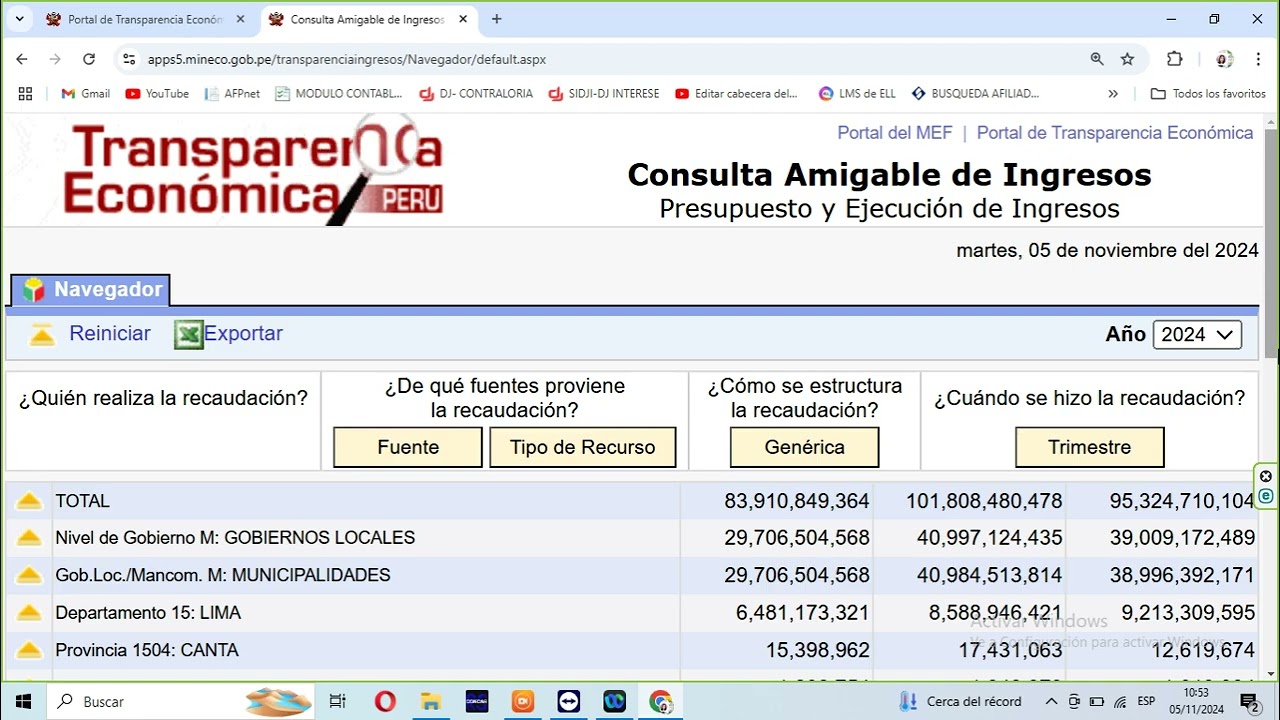Bookmark this page with the star icon

1127,59
